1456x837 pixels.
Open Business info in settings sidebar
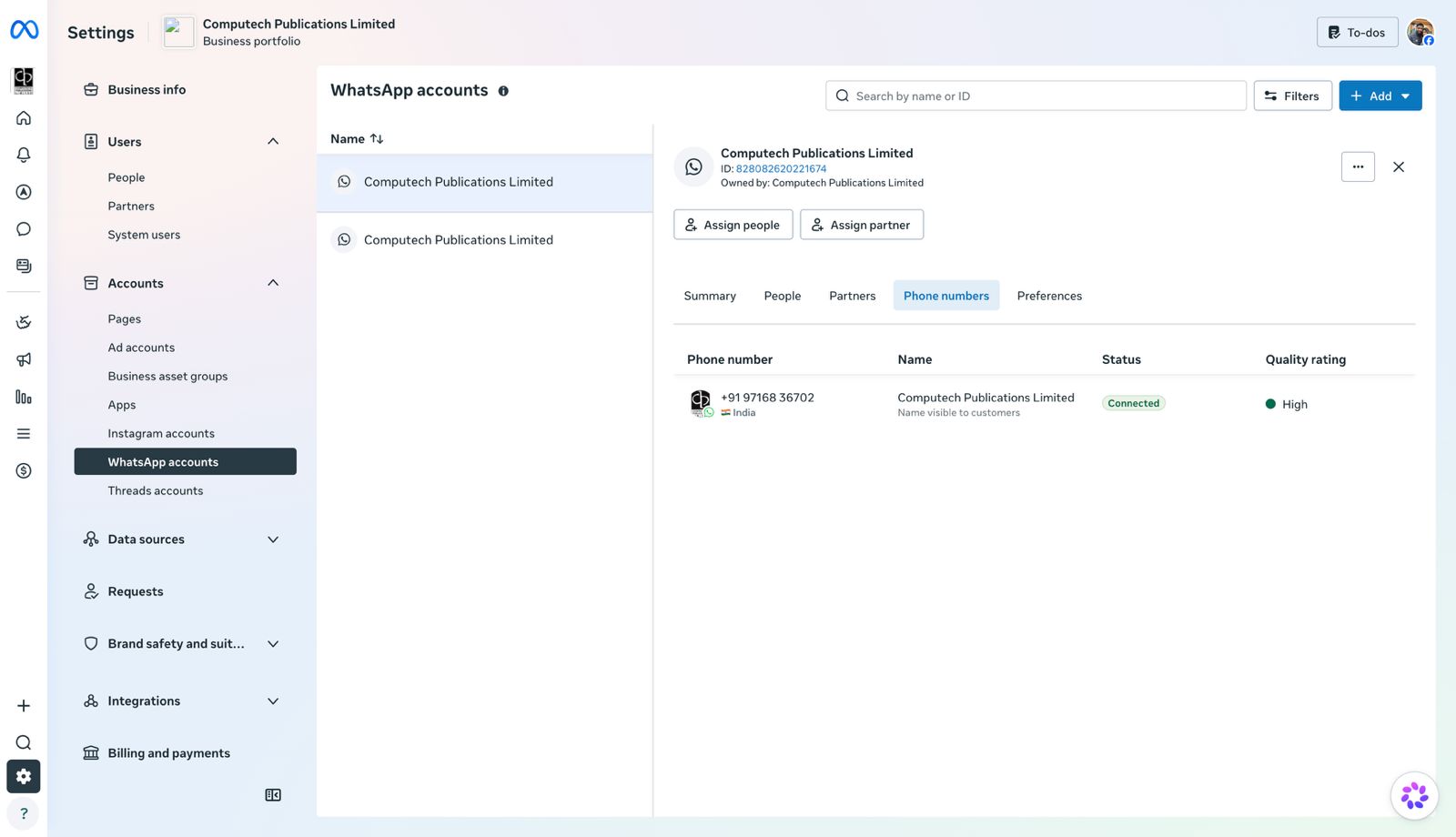(147, 89)
